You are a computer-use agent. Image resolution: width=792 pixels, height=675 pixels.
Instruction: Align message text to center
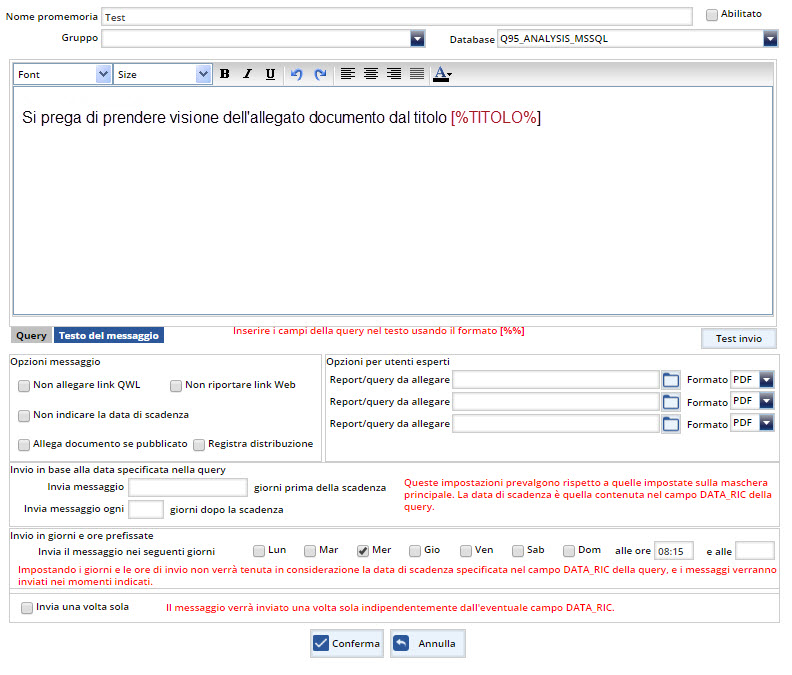(x=371, y=74)
